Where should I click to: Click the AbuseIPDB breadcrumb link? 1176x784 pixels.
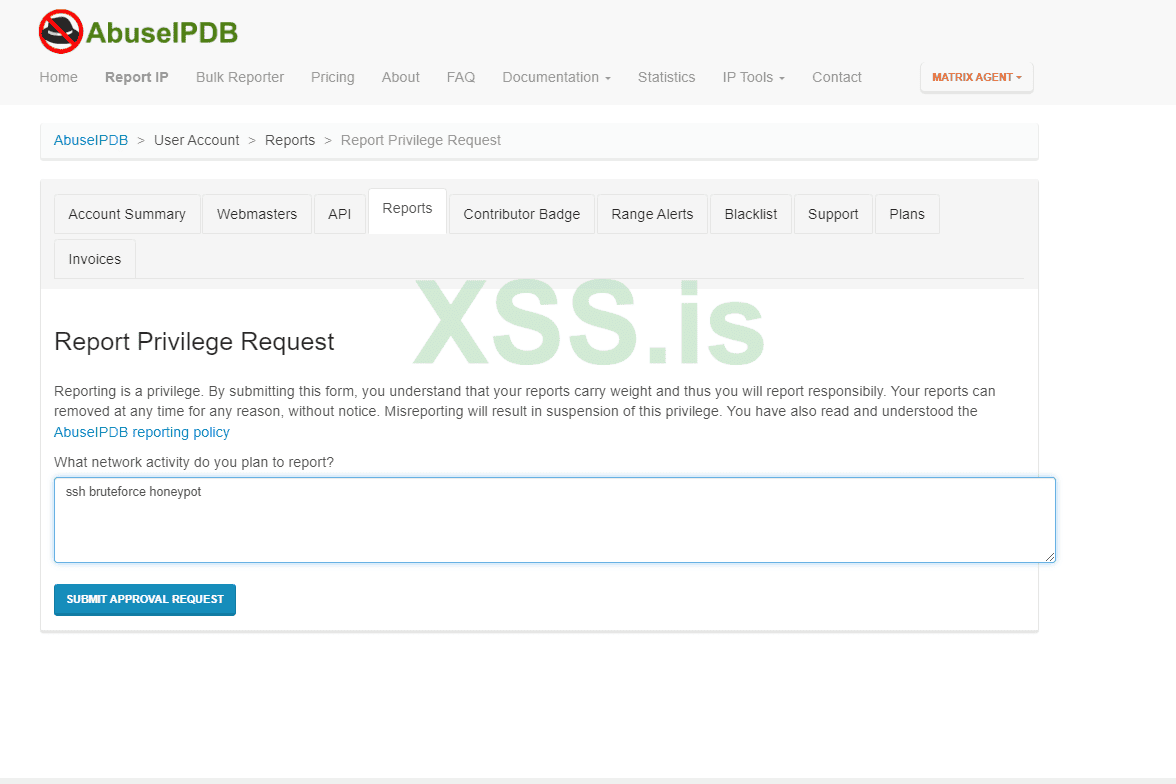point(91,140)
